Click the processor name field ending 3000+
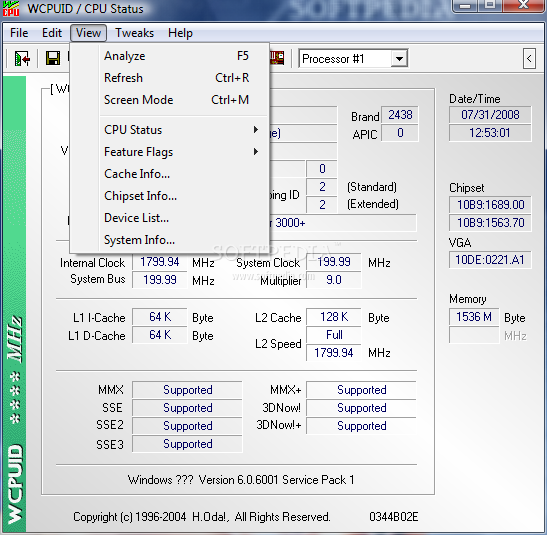This screenshot has height=535, width=547. pos(343,223)
